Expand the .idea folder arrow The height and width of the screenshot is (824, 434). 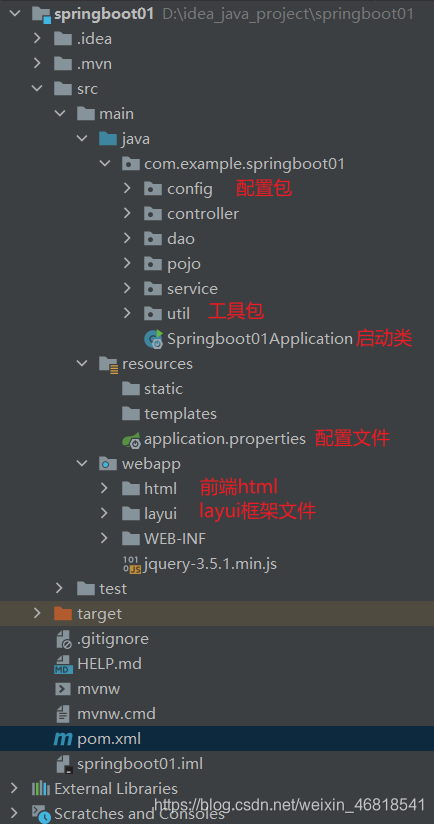37,39
